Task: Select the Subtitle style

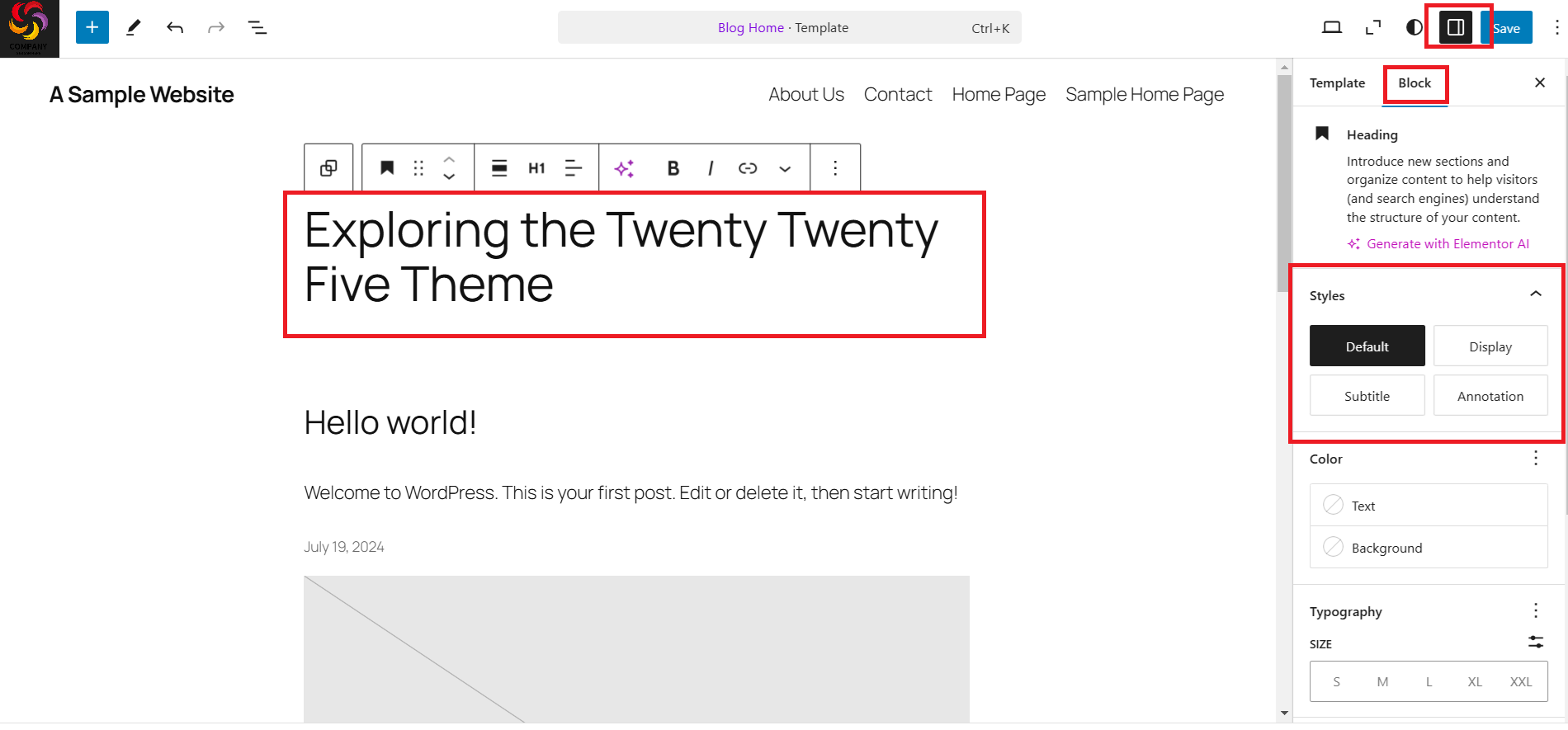Action: [1367, 395]
